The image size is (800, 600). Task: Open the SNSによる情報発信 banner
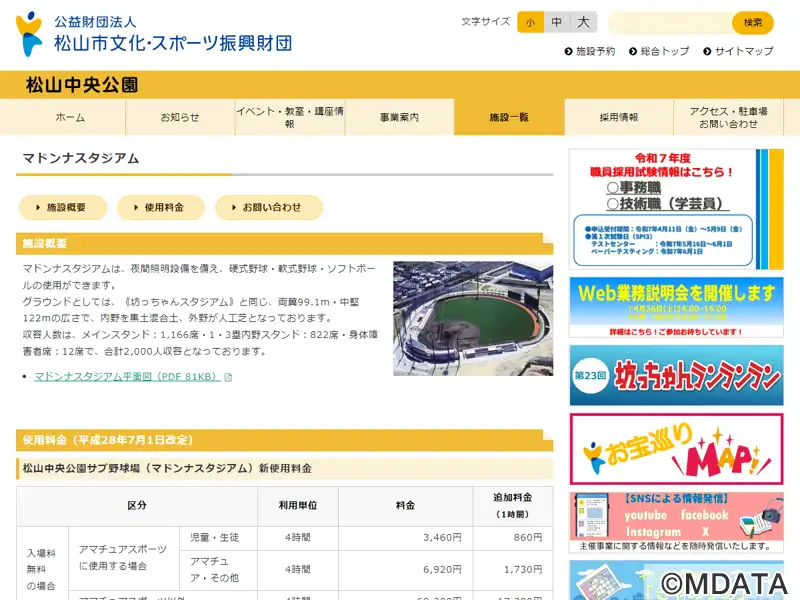pos(676,522)
